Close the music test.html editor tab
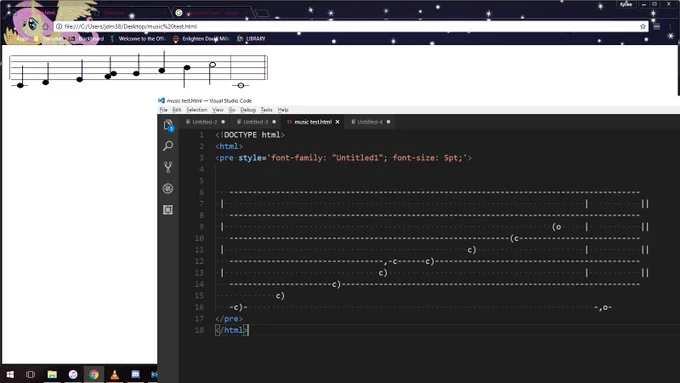 point(337,122)
